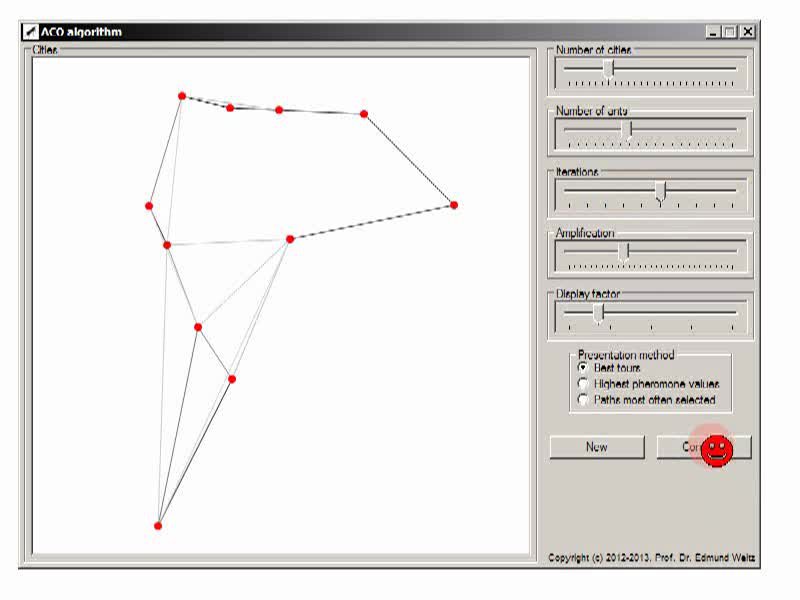Click the rightmost red city node
Image resolution: width=800 pixels, height=600 pixels.
[454, 205]
